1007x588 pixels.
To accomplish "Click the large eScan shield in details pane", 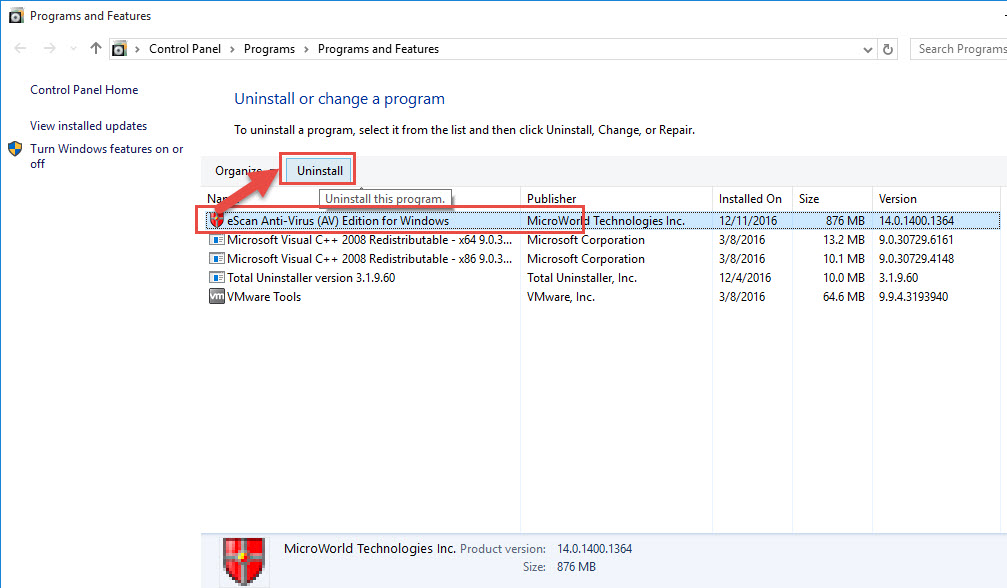I will 243,561.
